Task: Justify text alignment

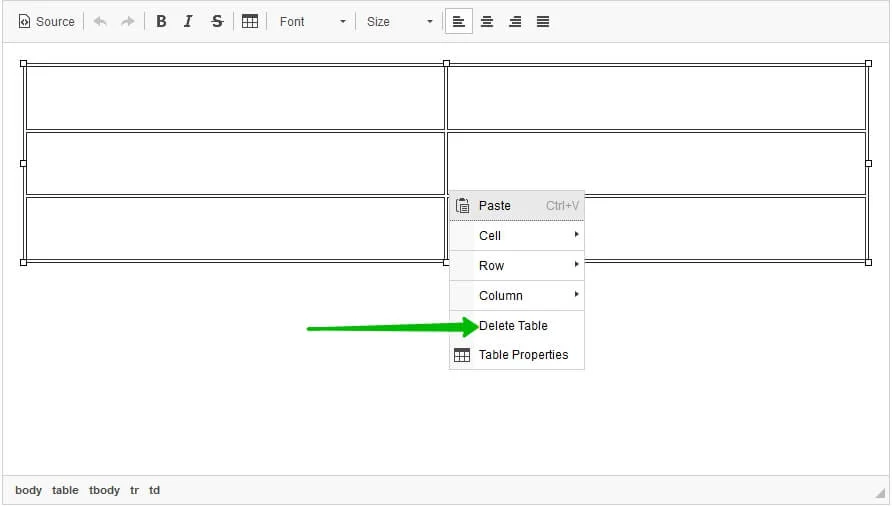Action: (543, 22)
